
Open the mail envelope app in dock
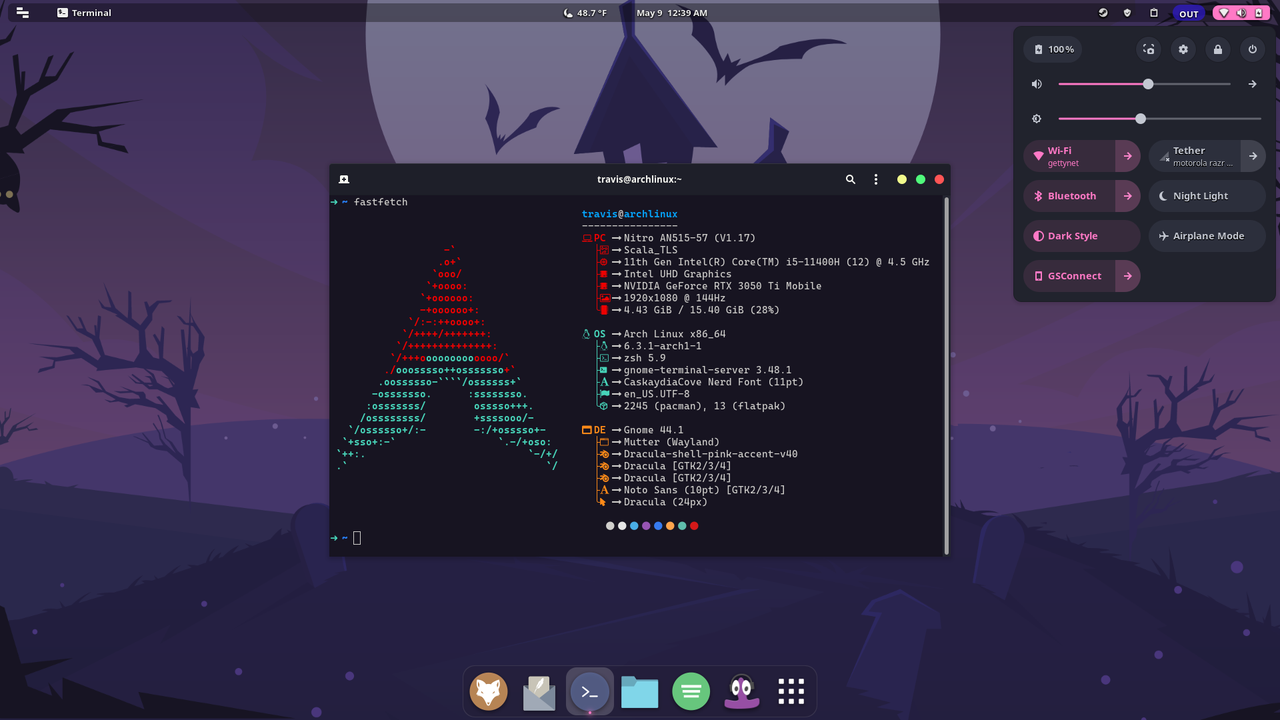pos(539,691)
